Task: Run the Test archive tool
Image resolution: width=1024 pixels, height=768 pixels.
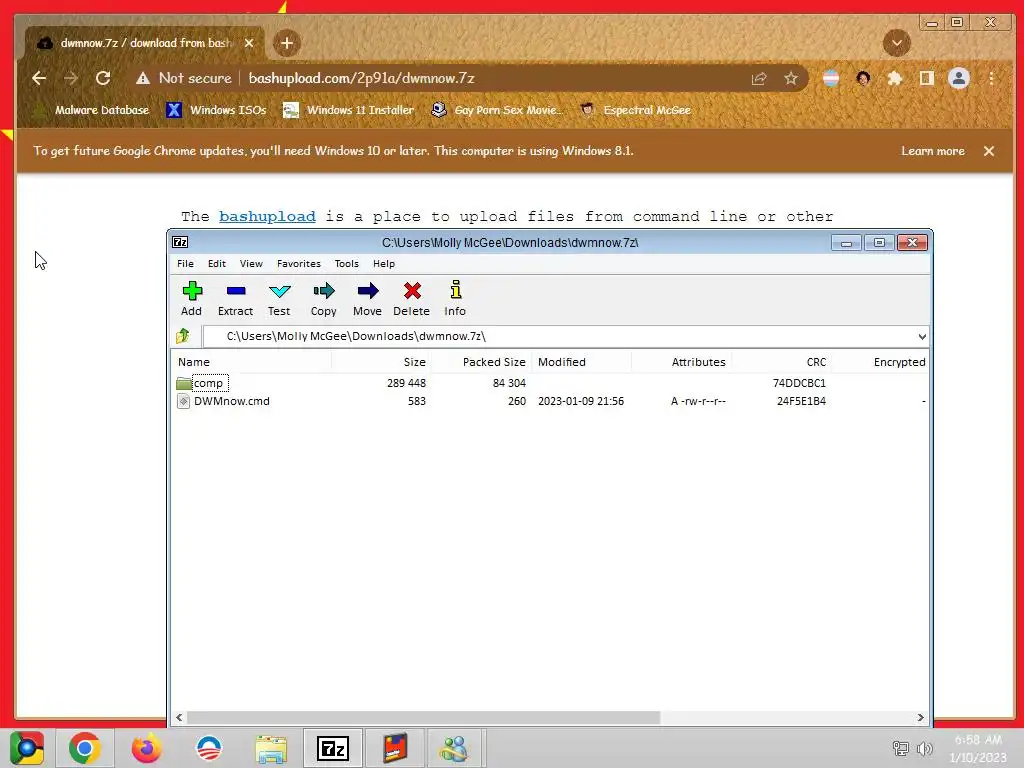Action: 279,298
